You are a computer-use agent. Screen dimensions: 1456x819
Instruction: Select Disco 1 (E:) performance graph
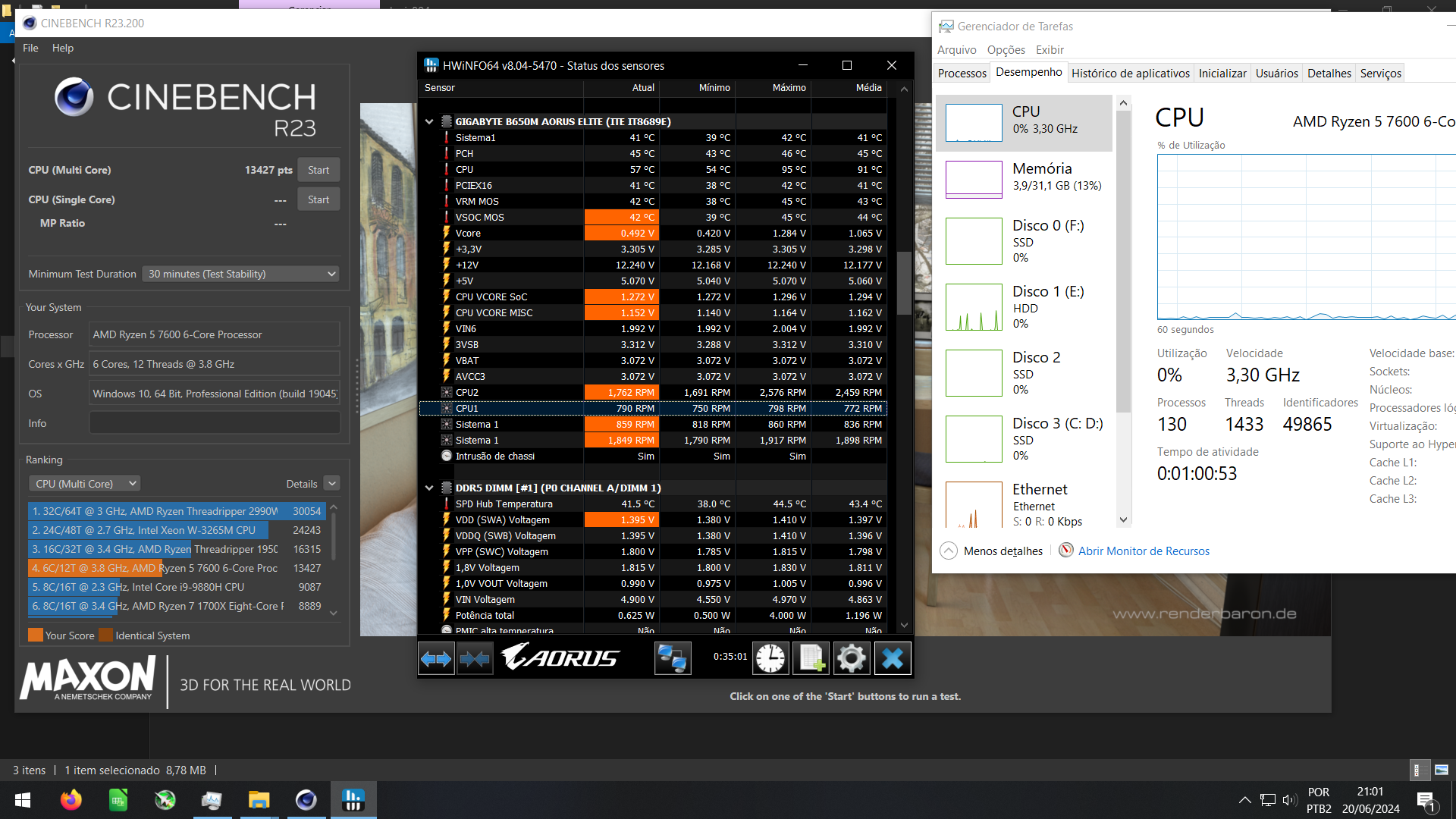(974, 307)
